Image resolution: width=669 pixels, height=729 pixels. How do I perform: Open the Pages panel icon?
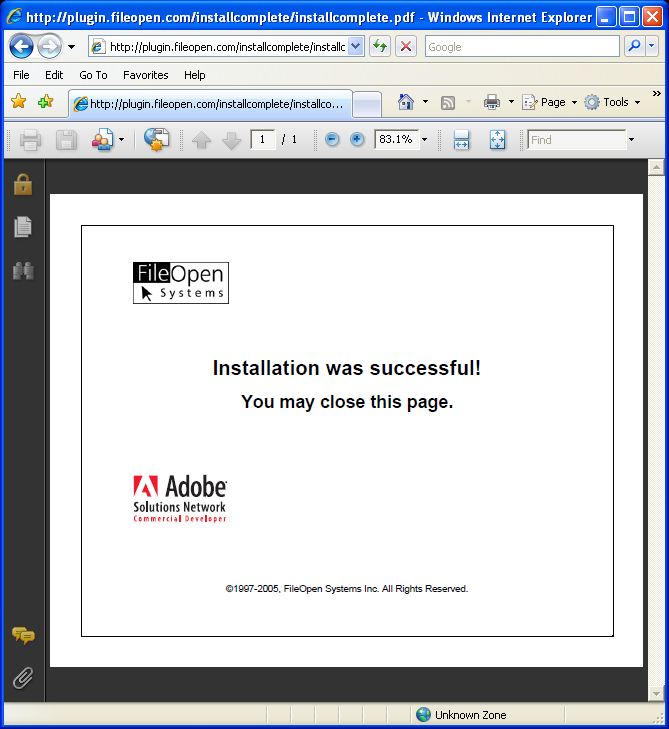coord(23,227)
